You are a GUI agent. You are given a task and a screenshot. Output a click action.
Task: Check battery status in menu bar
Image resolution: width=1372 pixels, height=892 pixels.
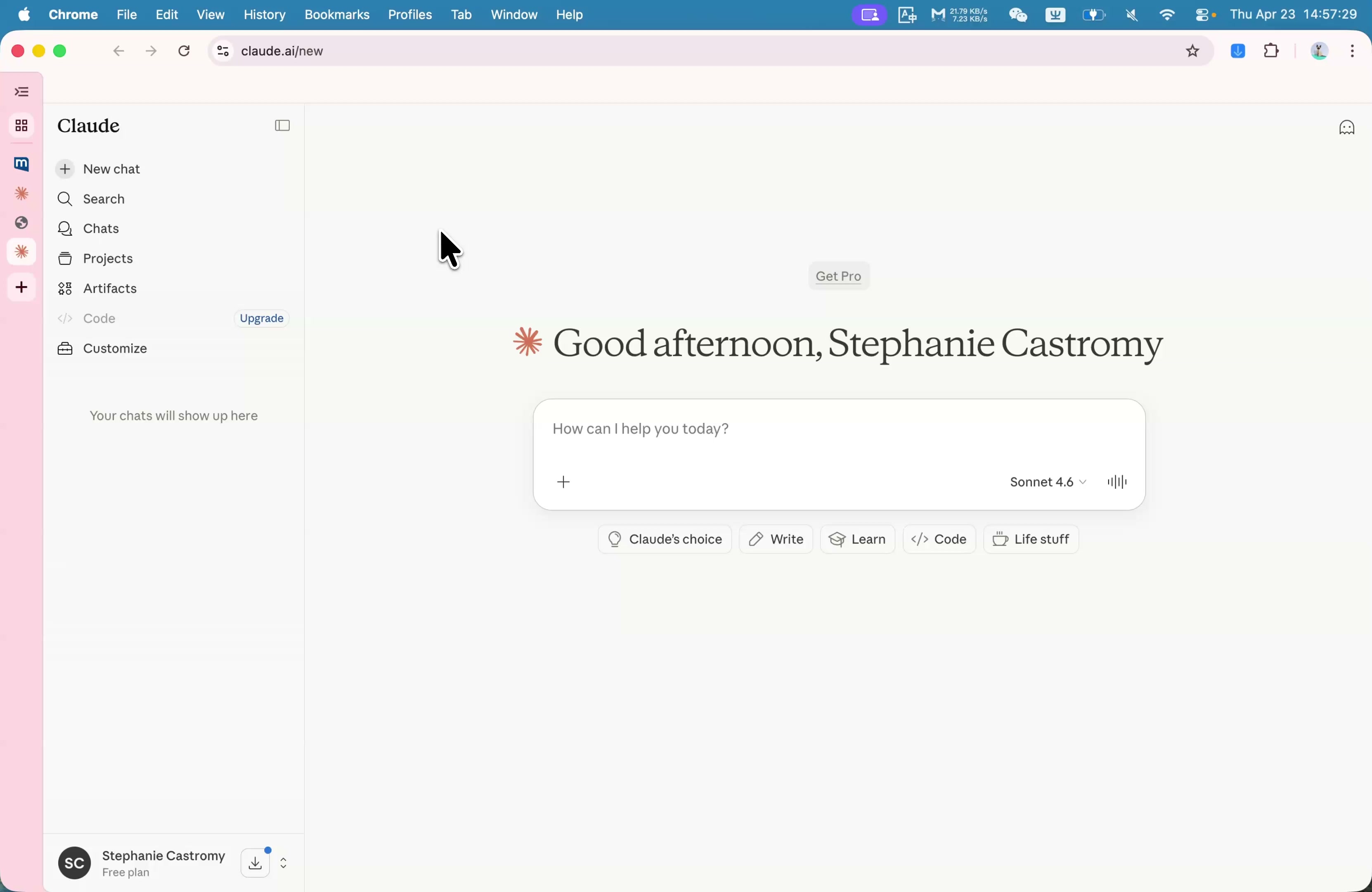pos(1093,14)
